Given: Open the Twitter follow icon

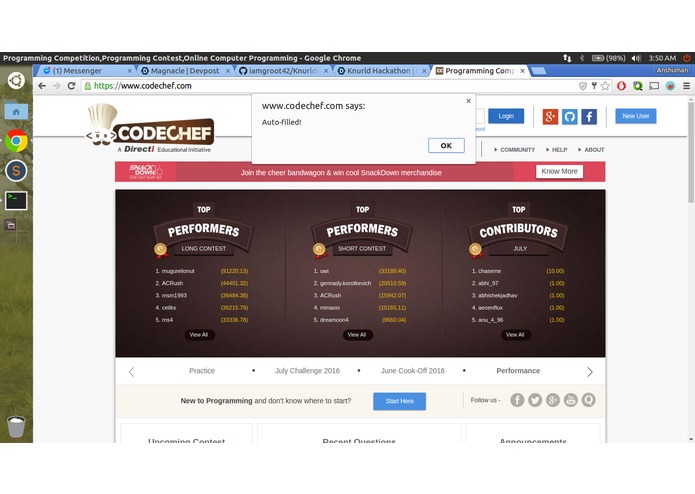Looking at the screenshot, I should (535, 400).
